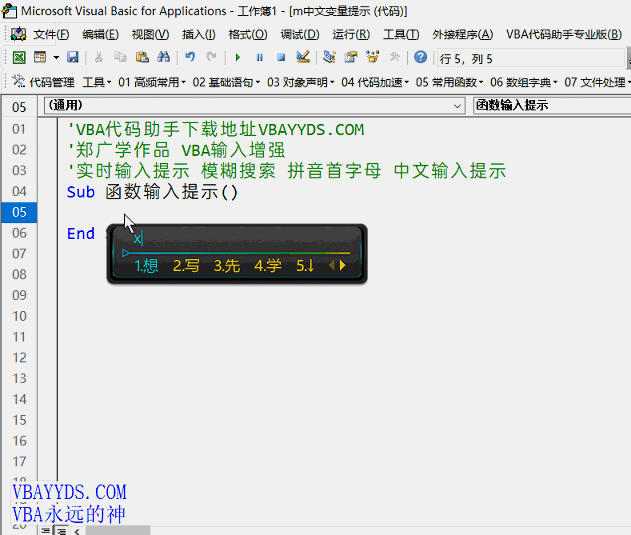Open the Insert UserForm dropdown arrow
Viewport: 631px width, 535px height.
point(56,58)
